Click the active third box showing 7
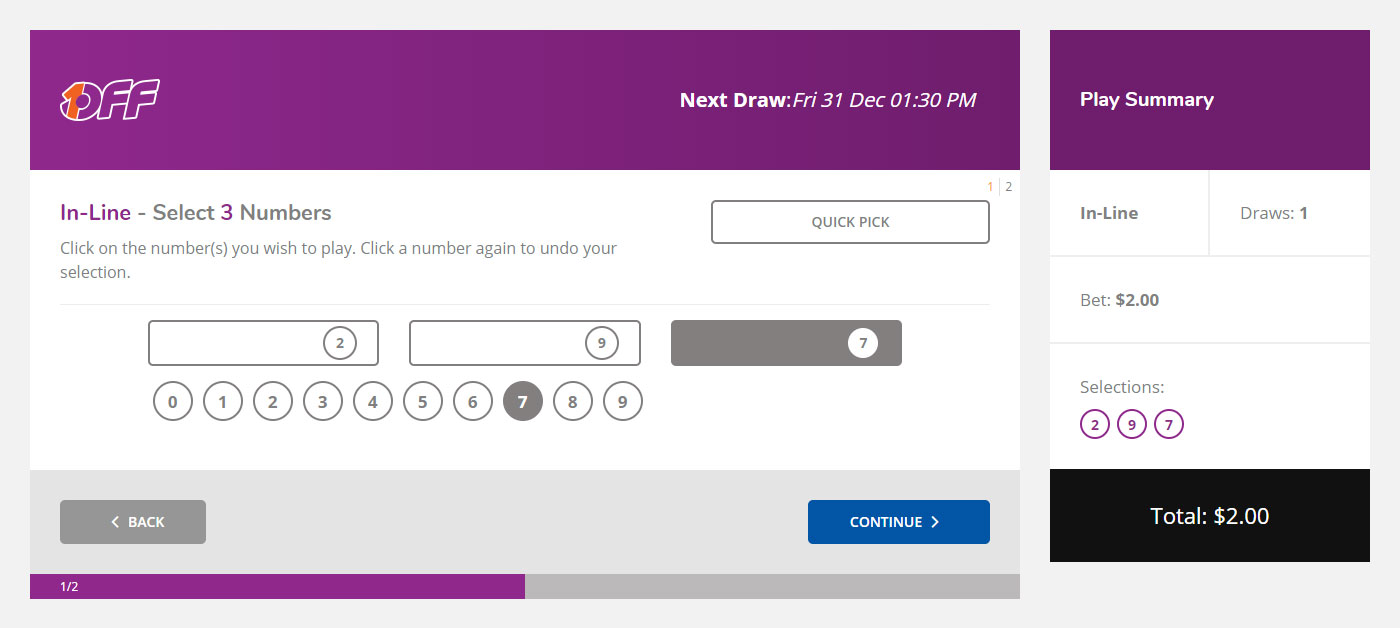This screenshot has width=1400, height=628. 786,343
